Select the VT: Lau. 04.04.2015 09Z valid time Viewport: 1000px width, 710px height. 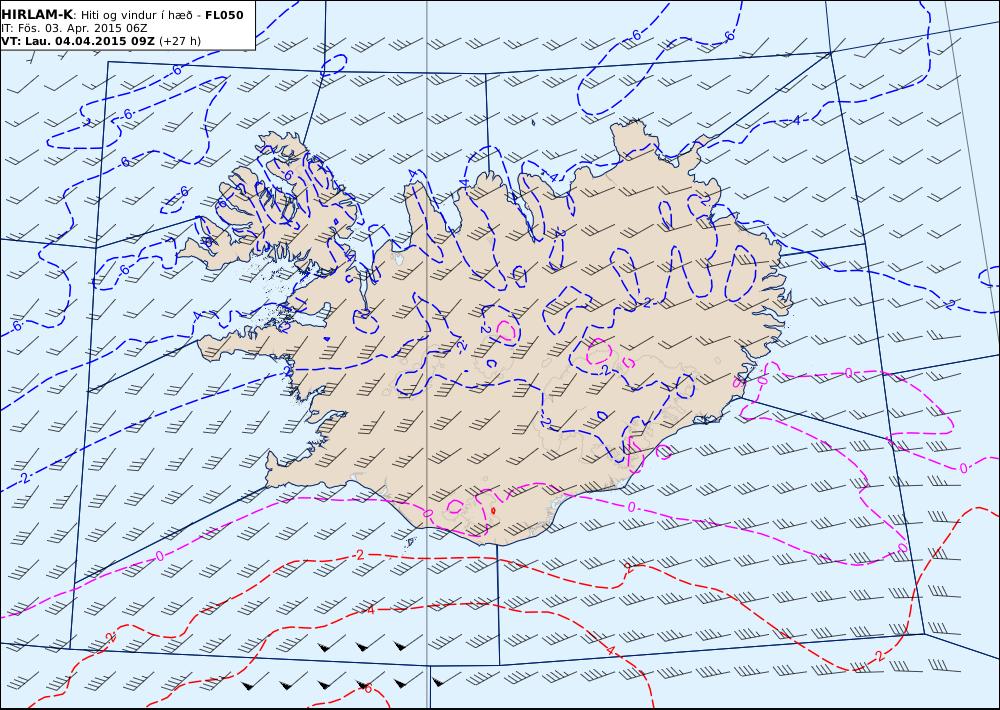(x=78, y=41)
